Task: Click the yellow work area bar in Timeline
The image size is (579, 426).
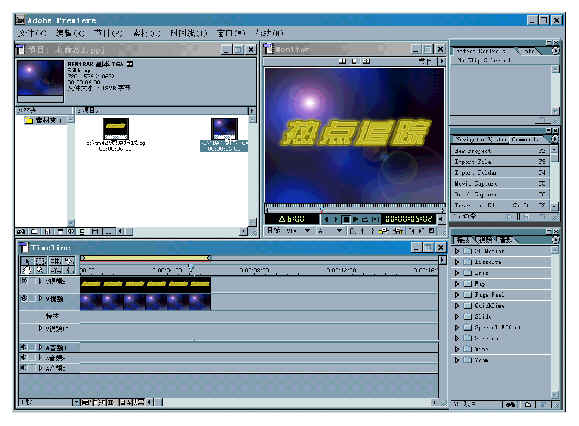Action: (x=146, y=258)
